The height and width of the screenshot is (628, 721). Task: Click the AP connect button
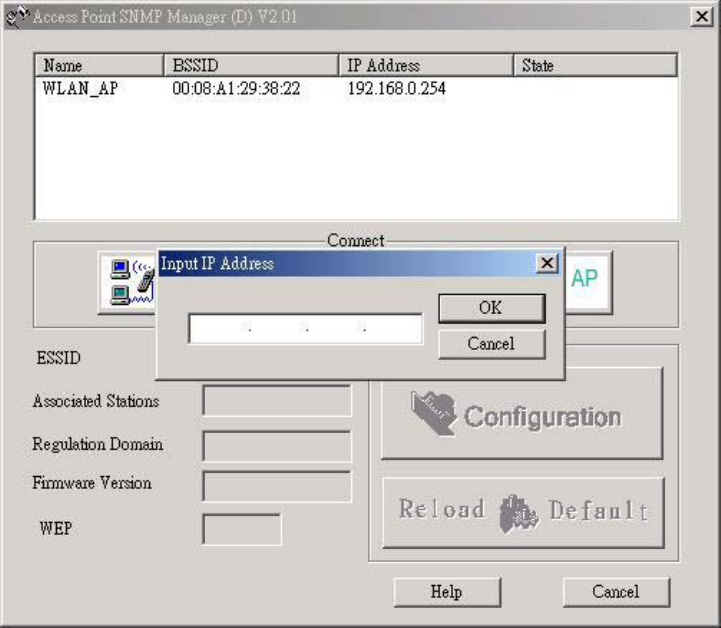point(588,283)
